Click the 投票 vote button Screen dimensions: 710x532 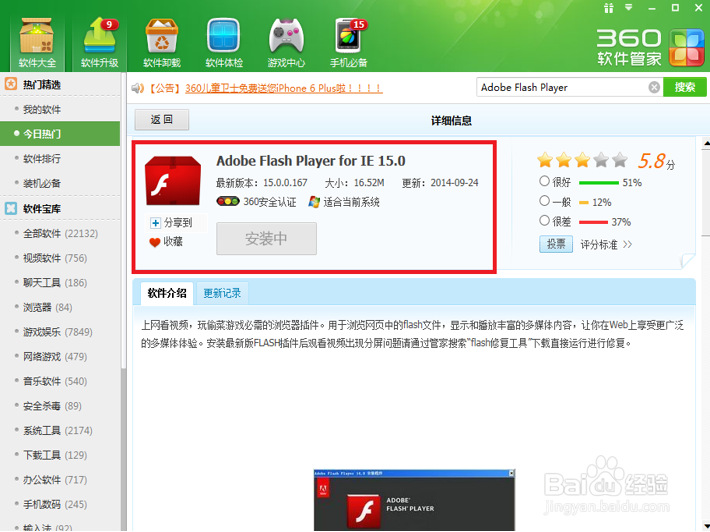point(556,244)
